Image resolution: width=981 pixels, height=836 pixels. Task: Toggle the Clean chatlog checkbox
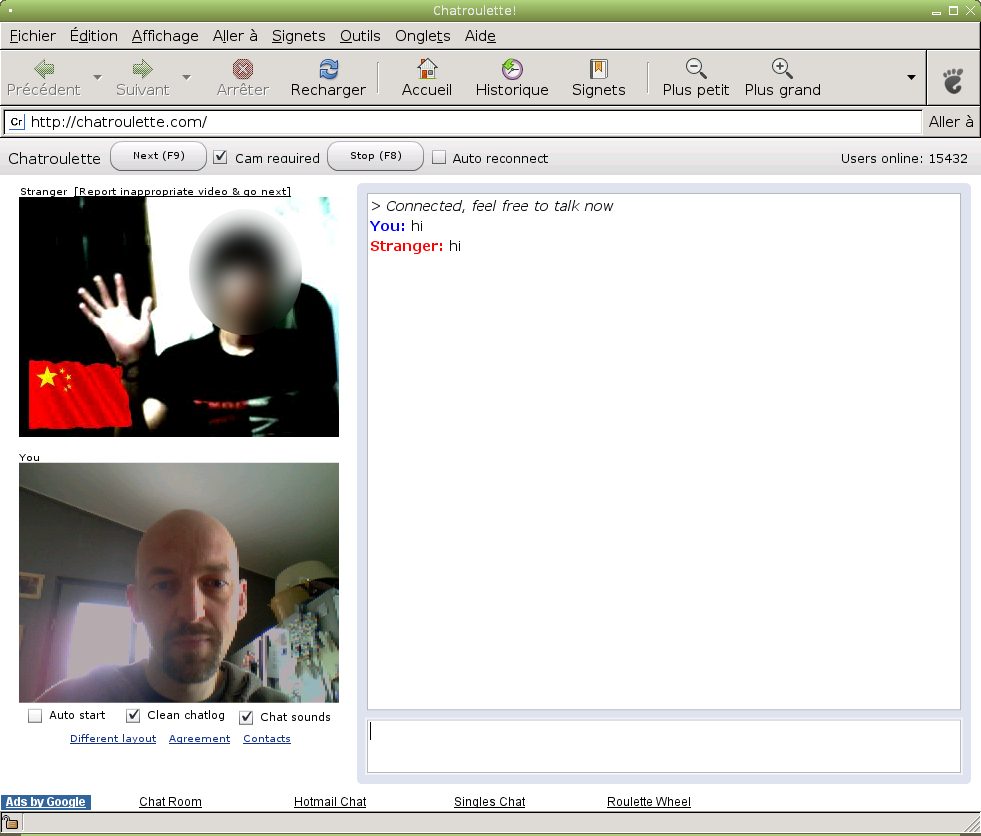coord(133,716)
